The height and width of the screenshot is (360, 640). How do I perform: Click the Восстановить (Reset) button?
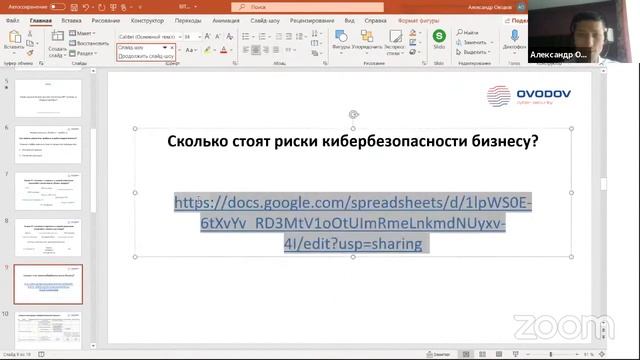point(89,43)
